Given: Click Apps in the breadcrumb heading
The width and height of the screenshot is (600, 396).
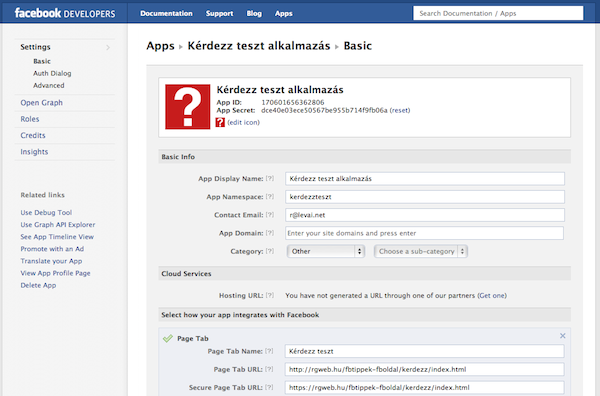Looking at the screenshot, I should pyautogui.click(x=160, y=46).
